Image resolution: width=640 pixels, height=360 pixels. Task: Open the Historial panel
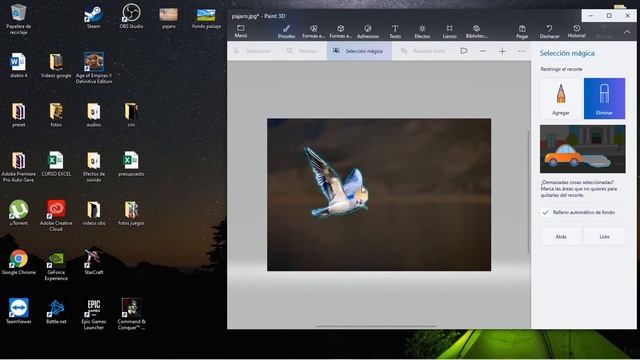[x=576, y=31]
